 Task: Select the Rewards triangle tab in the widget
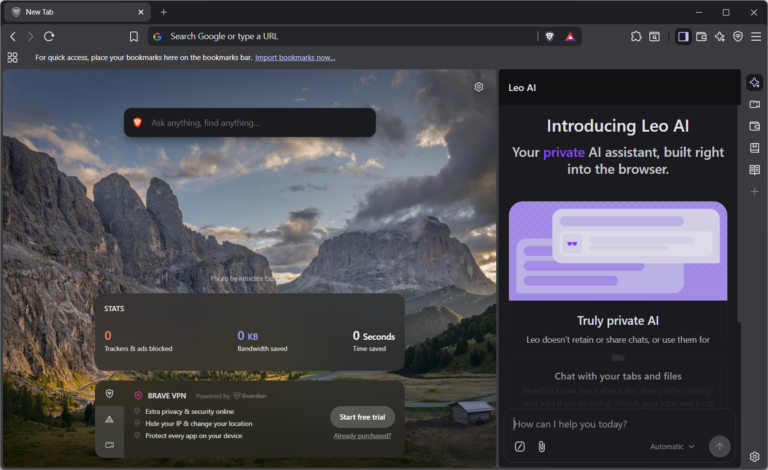(110, 419)
